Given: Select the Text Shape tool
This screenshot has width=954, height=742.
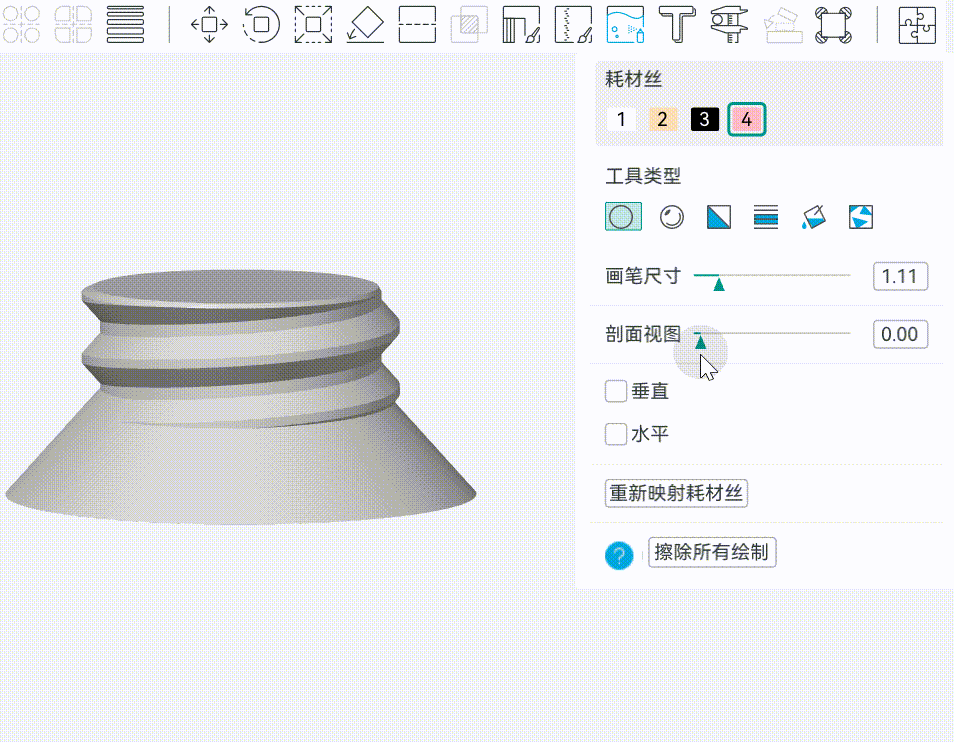Looking at the screenshot, I should point(677,24).
